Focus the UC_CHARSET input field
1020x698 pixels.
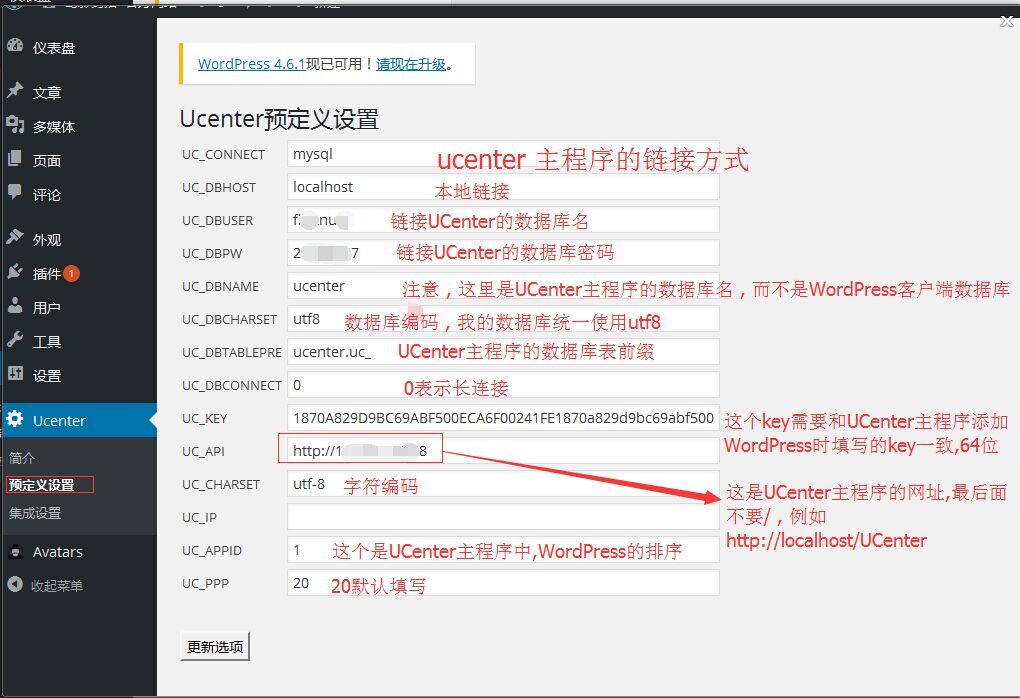(503, 484)
